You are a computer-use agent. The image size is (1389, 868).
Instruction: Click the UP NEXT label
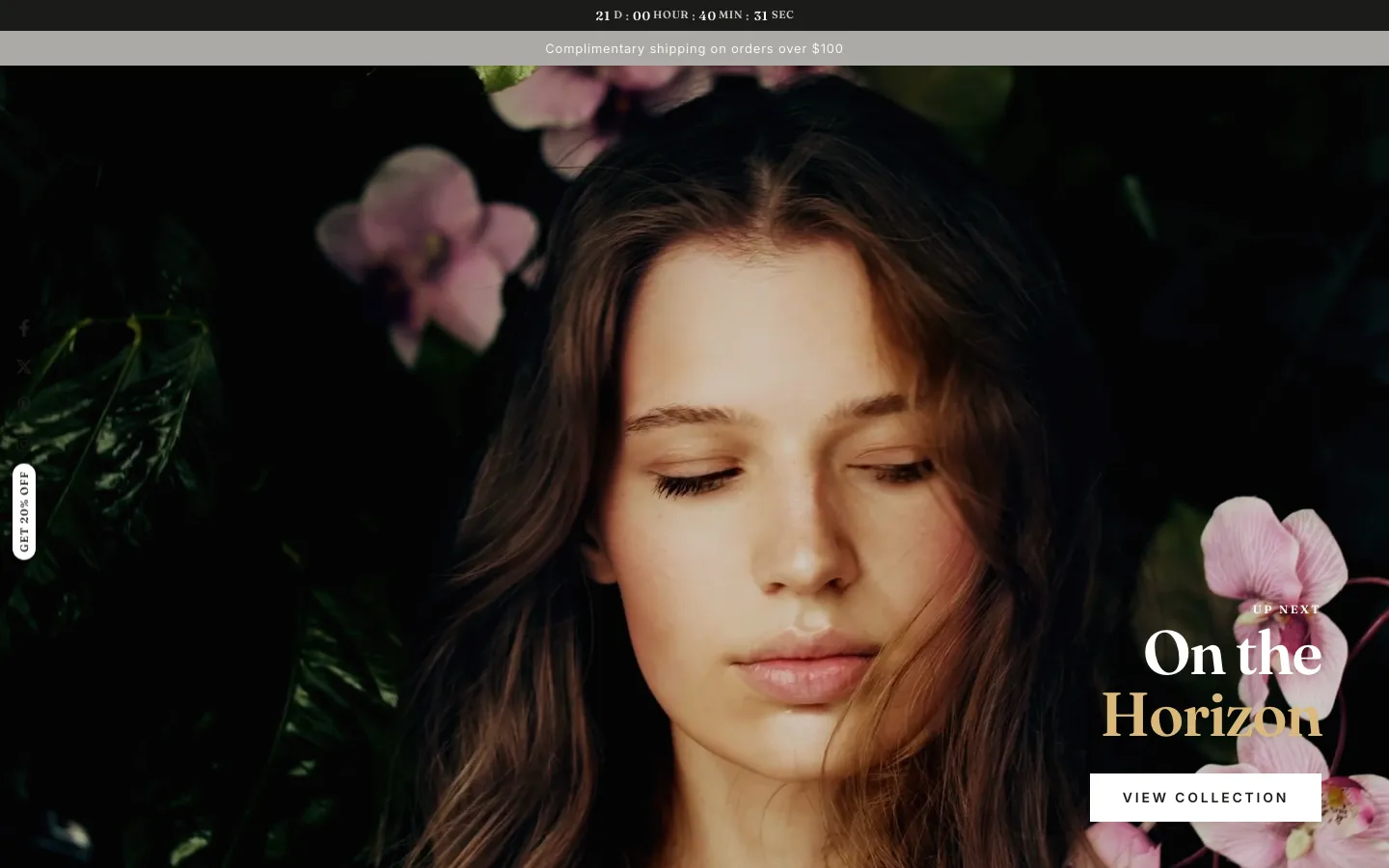(1287, 610)
